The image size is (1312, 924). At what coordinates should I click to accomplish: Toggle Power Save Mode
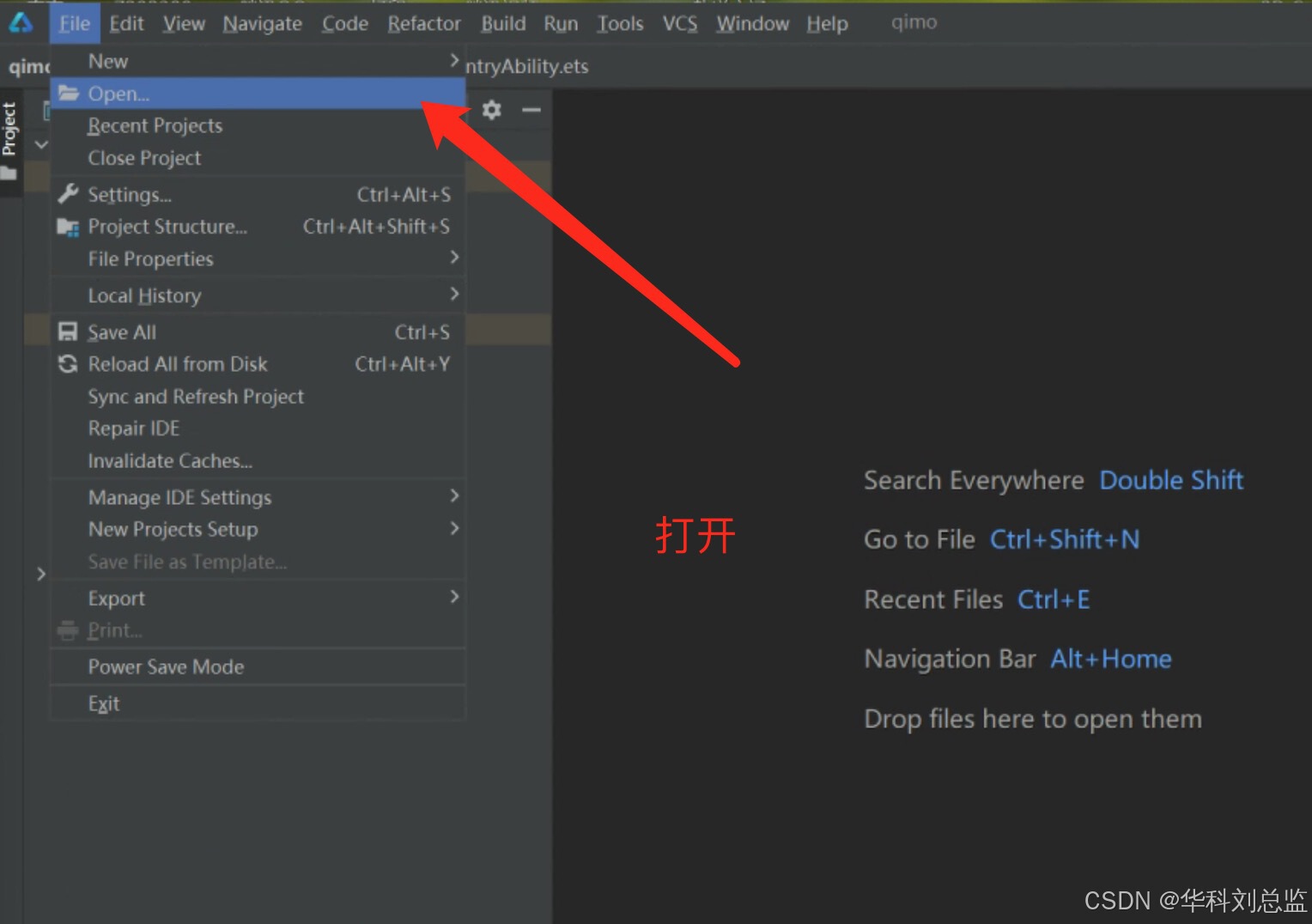point(166,666)
